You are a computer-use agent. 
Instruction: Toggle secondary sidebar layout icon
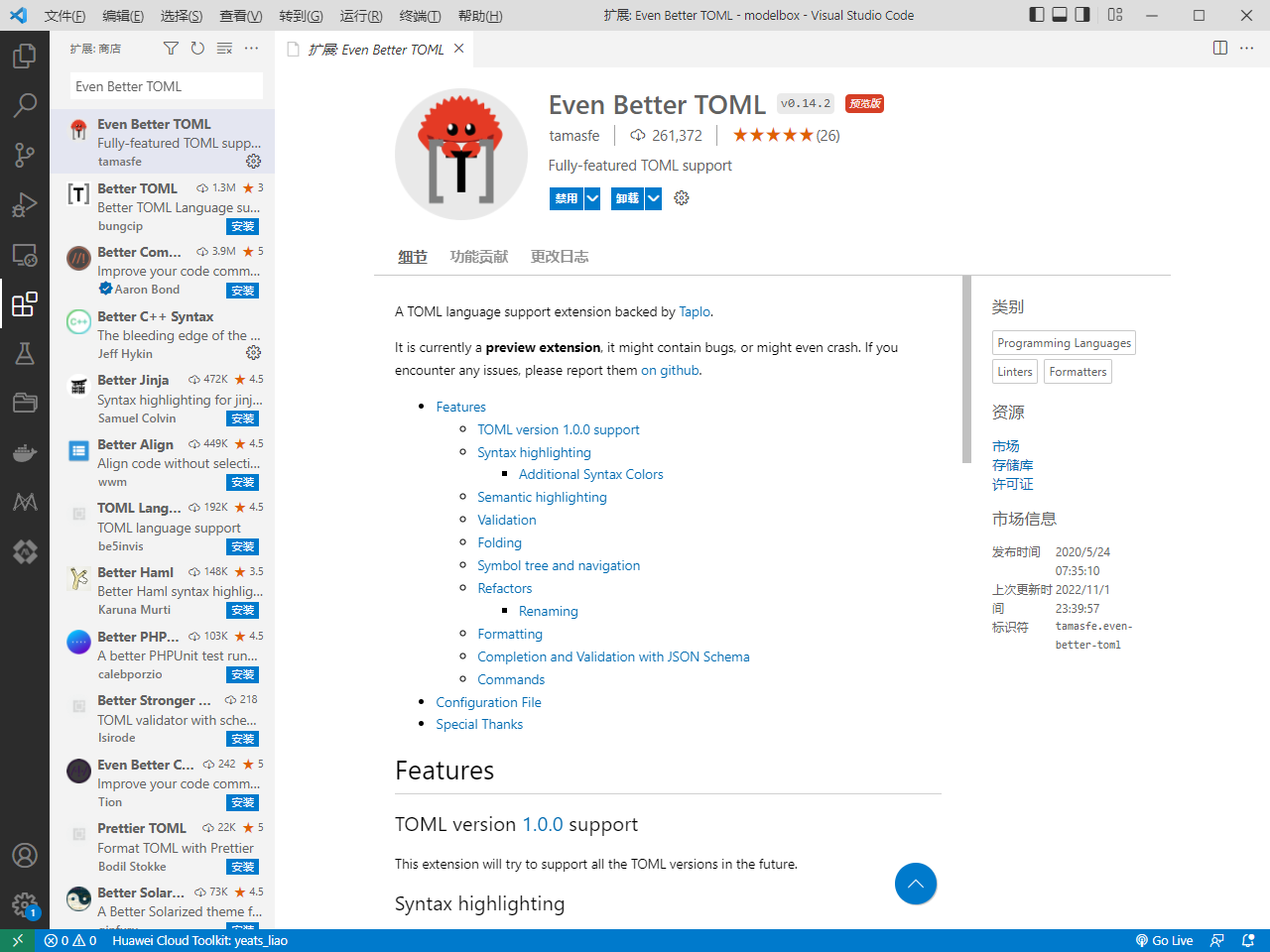click(1082, 15)
